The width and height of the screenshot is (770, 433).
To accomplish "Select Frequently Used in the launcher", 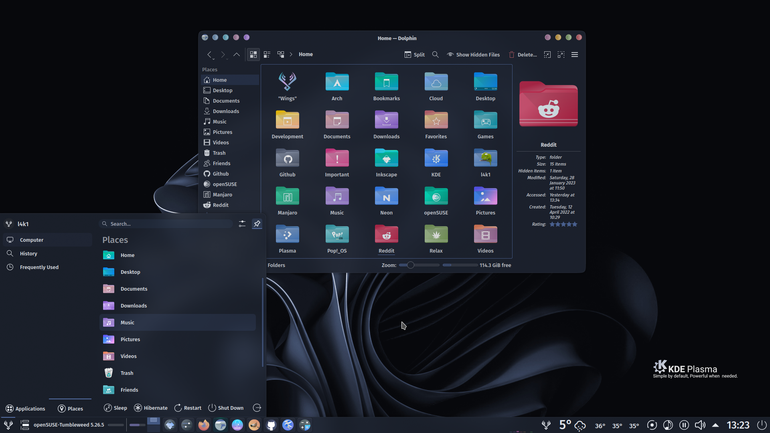I will tap(48, 268).
